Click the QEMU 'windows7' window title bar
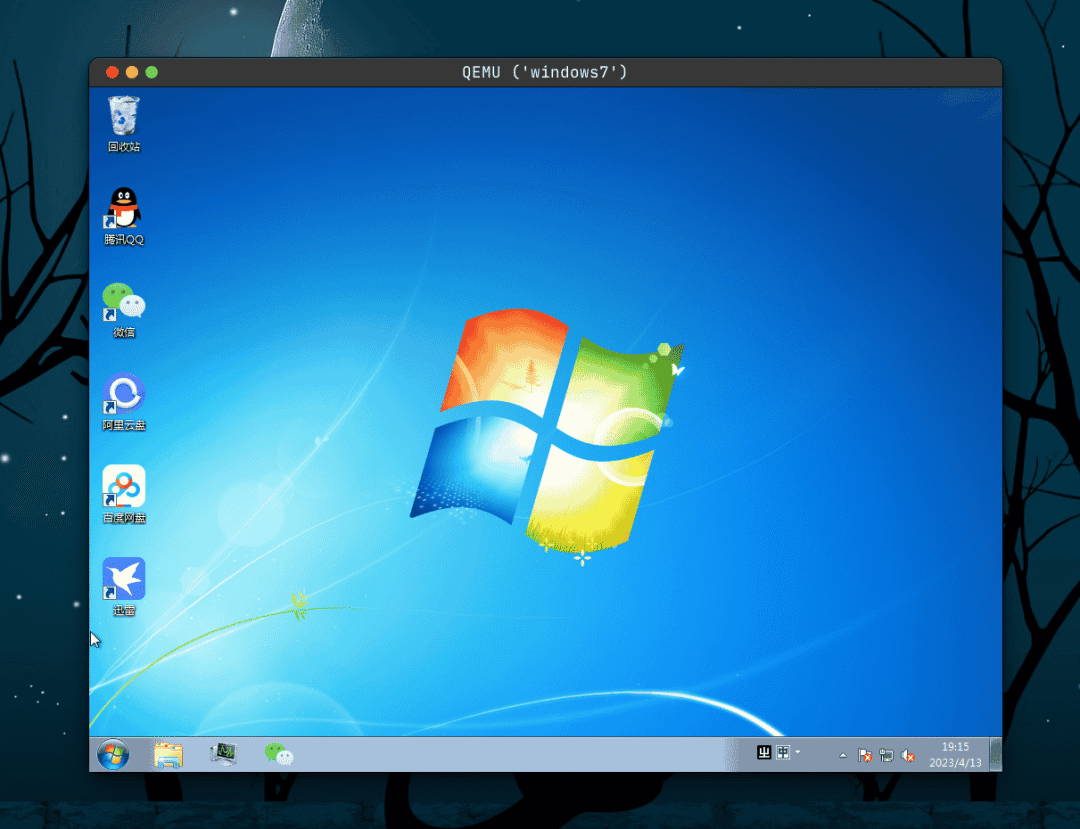Viewport: 1080px width, 829px height. 545,72
